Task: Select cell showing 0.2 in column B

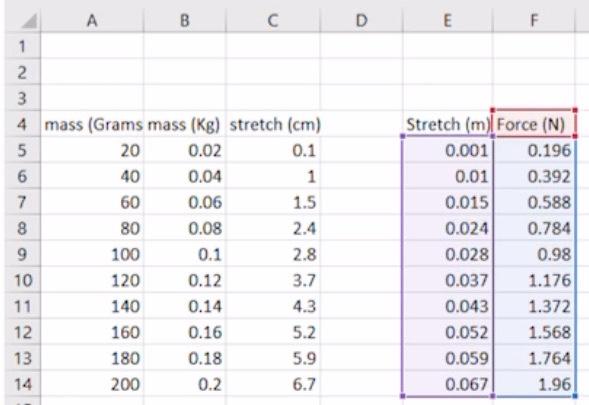Action: 184,384
